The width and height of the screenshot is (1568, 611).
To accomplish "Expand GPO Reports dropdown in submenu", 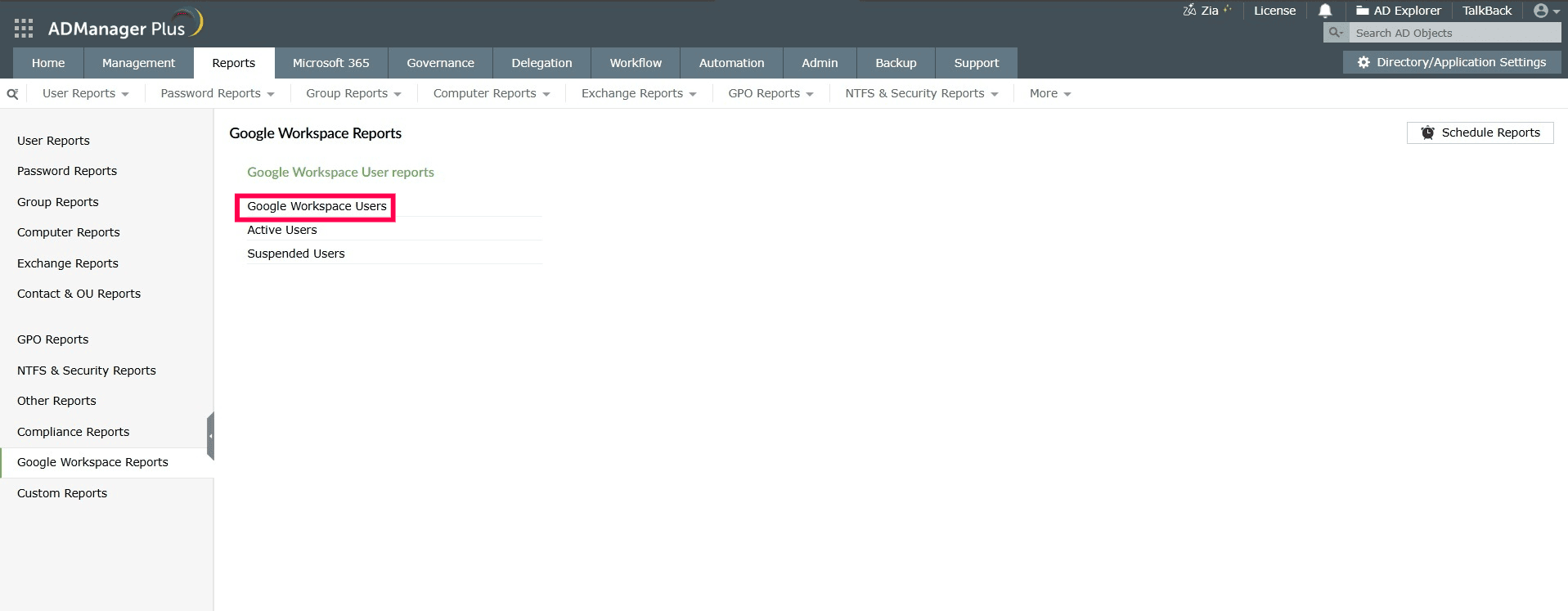I will [771, 93].
